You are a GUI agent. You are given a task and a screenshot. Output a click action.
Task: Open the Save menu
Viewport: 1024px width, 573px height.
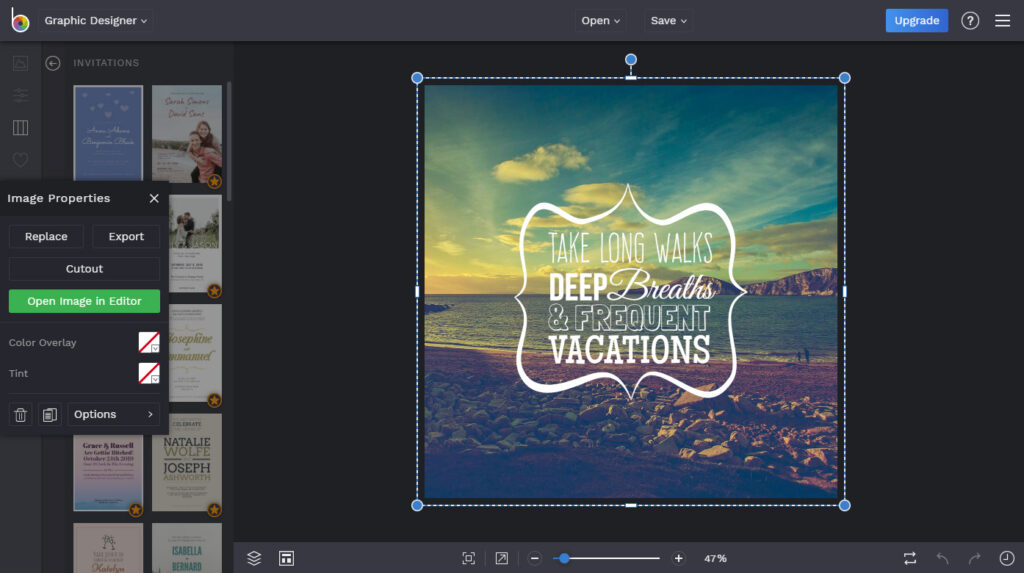669,20
